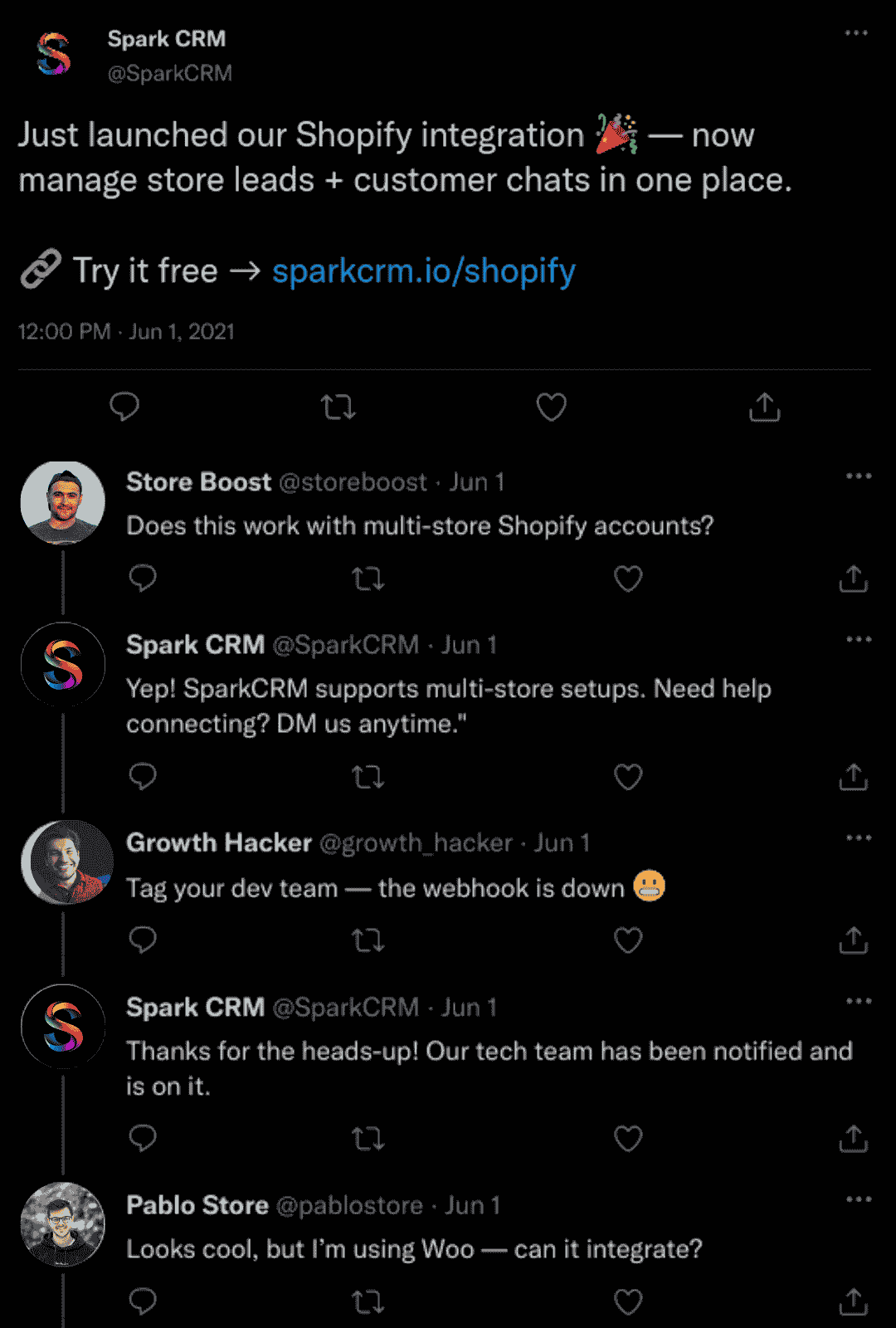Screen dimensions: 896x1328
Task: Open options menu on Store Boost's reply
Action: tap(858, 477)
